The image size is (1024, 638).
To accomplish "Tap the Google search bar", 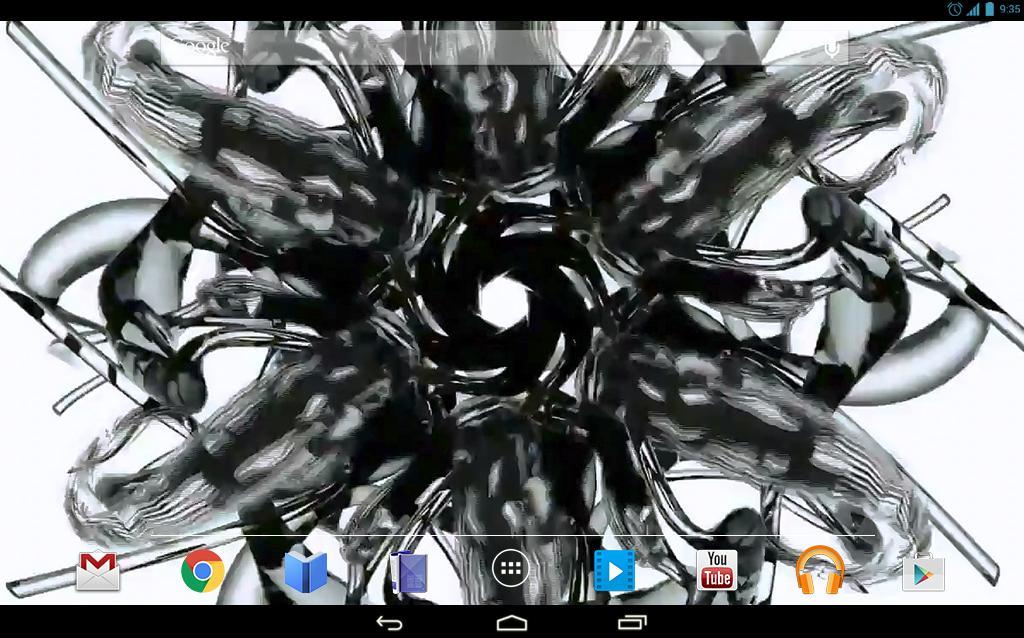I will tap(504, 48).
